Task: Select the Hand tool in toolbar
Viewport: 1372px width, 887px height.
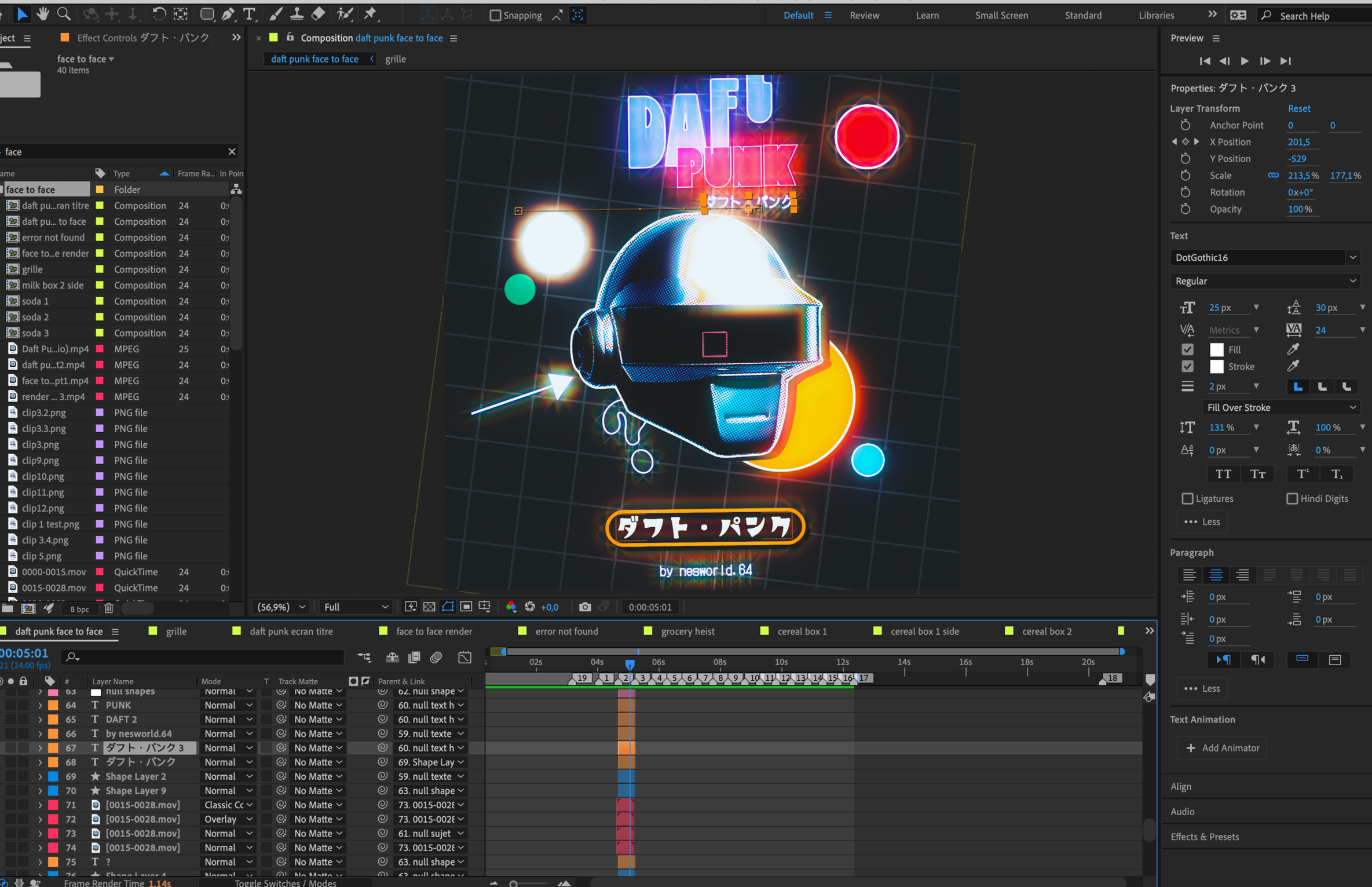Action: click(42, 14)
